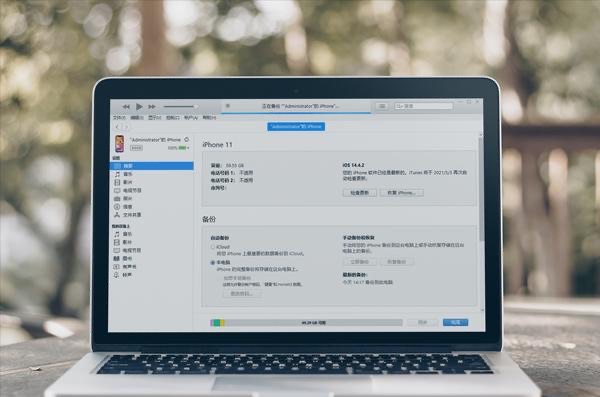Click the 备份 section heading

pyautogui.click(x=209, y=219)
